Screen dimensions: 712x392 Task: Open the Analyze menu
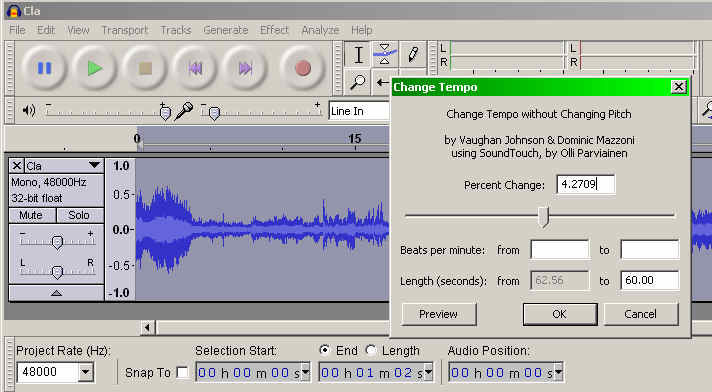(x=321, y=30)
